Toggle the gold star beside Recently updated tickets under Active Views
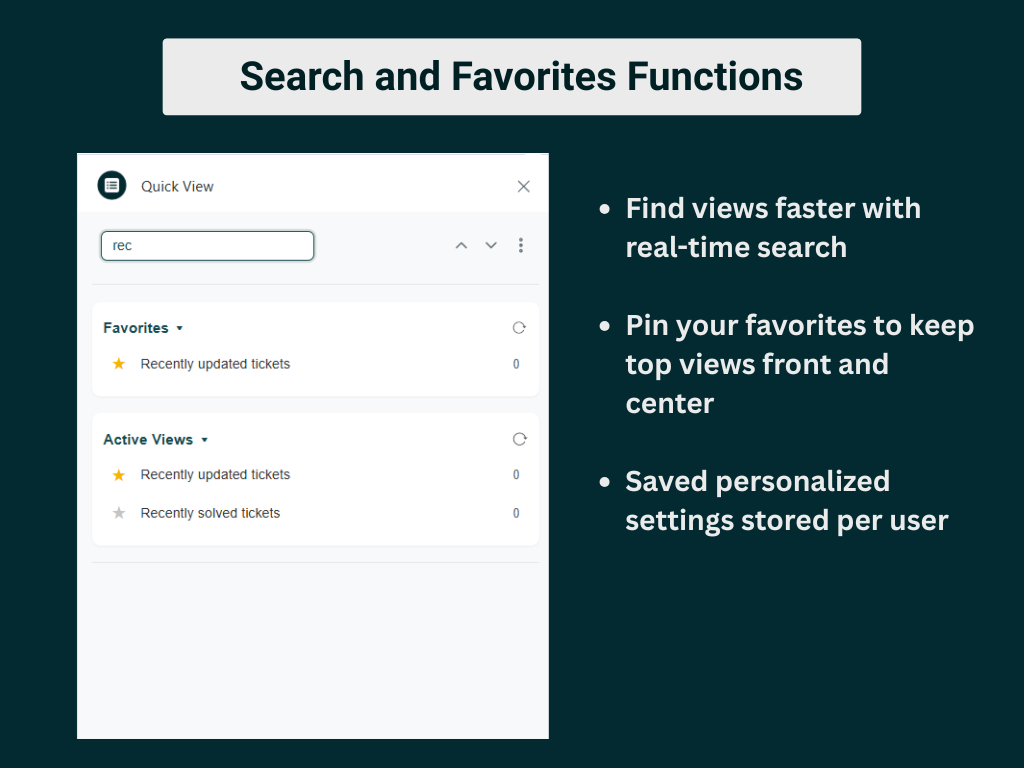Image resolution: width=1024 pixels, height=768 pixels. pyautogui.click(x=119, y=474)
